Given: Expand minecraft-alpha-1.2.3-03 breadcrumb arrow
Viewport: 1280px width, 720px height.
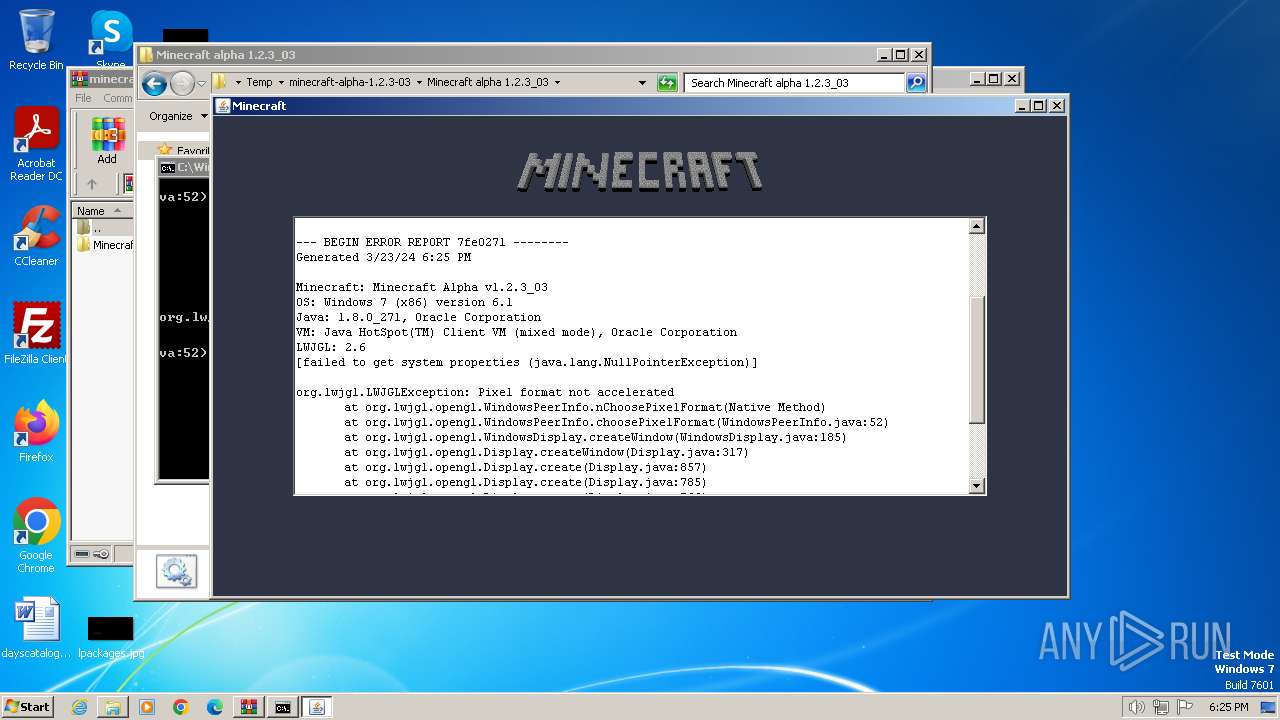Looking at the screenshot, I should [x=419, y=83].
